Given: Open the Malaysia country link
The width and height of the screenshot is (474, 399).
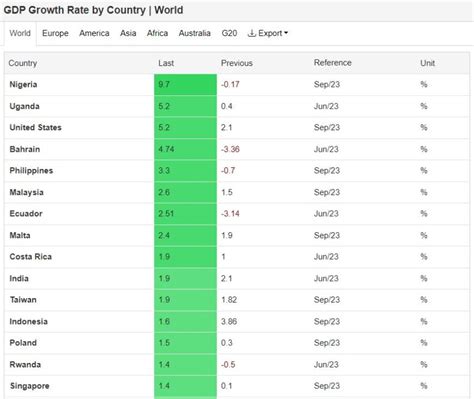Looking at the screenshot, I should pyautogui.click(x=27, y=192).
